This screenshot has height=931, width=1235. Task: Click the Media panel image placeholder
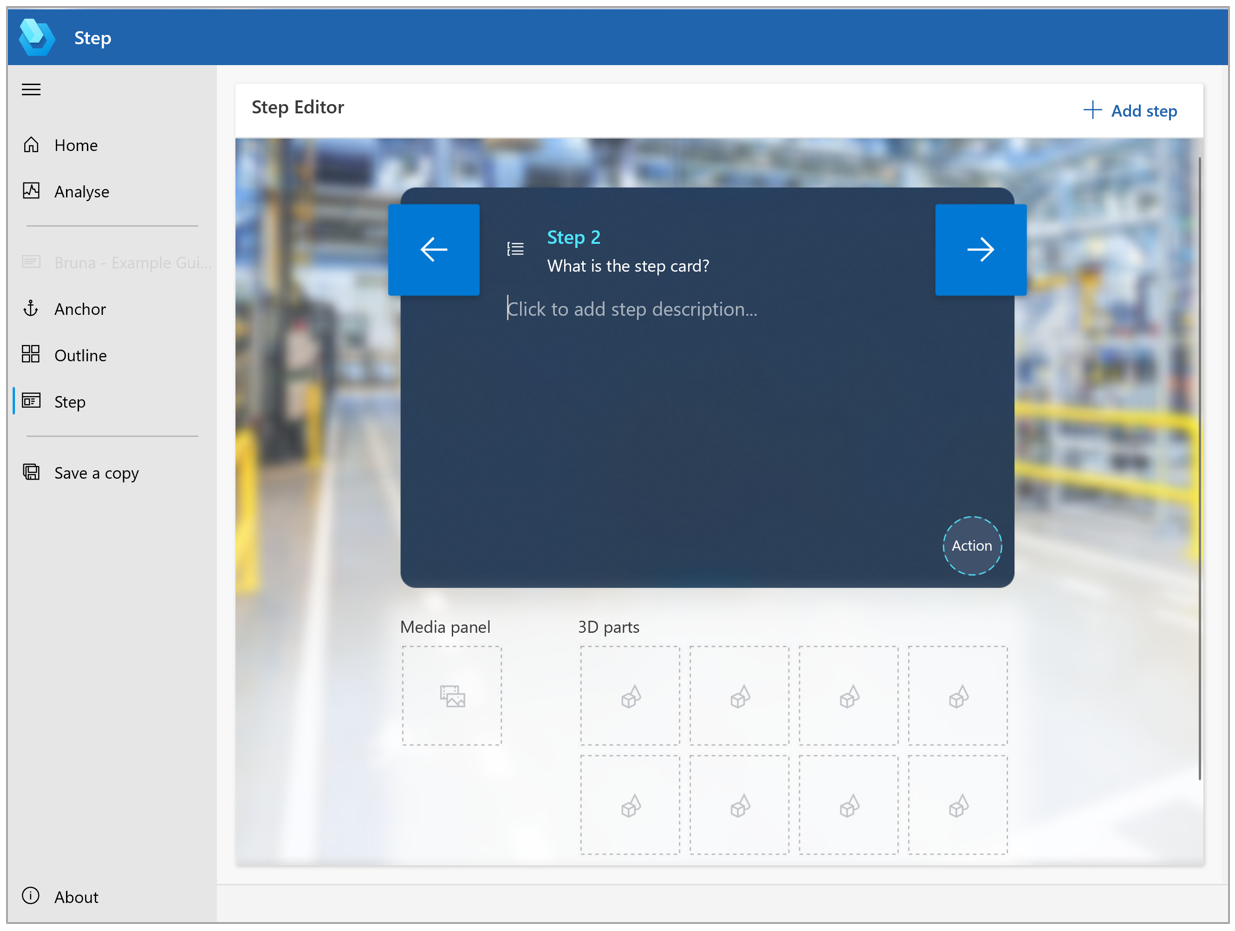(452, 696)
